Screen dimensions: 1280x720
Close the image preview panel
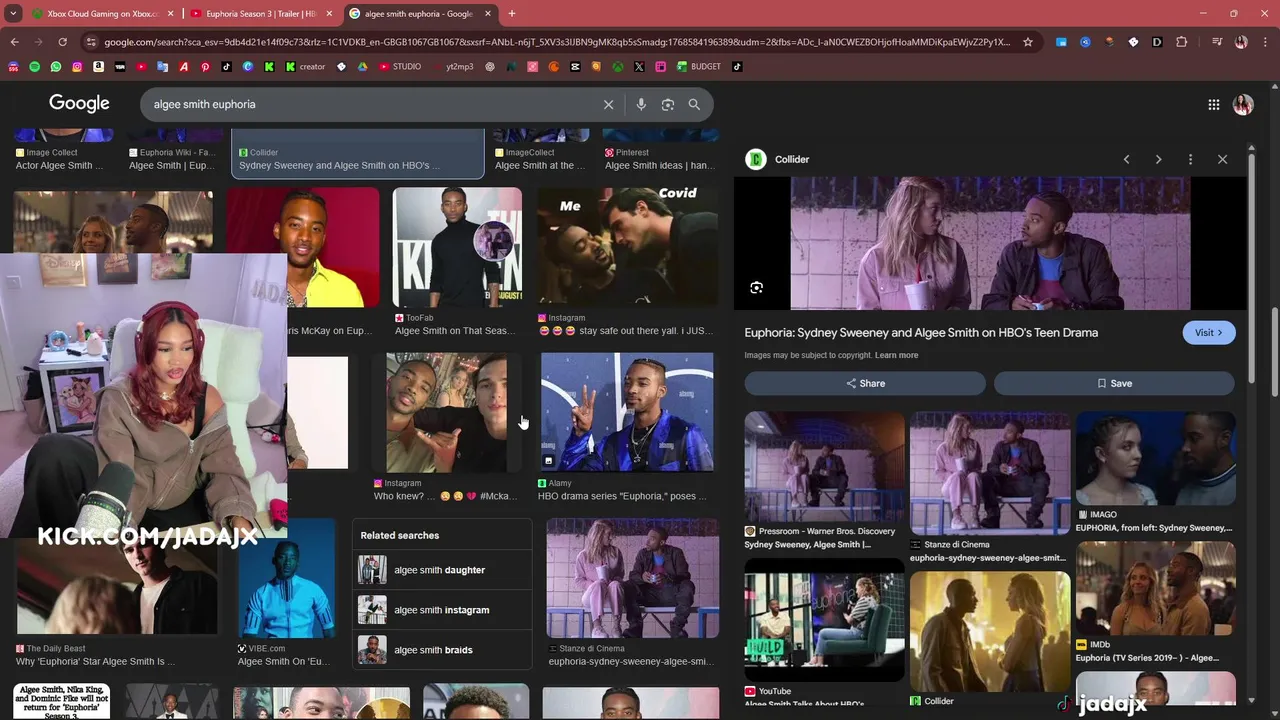coord(1222,159)
